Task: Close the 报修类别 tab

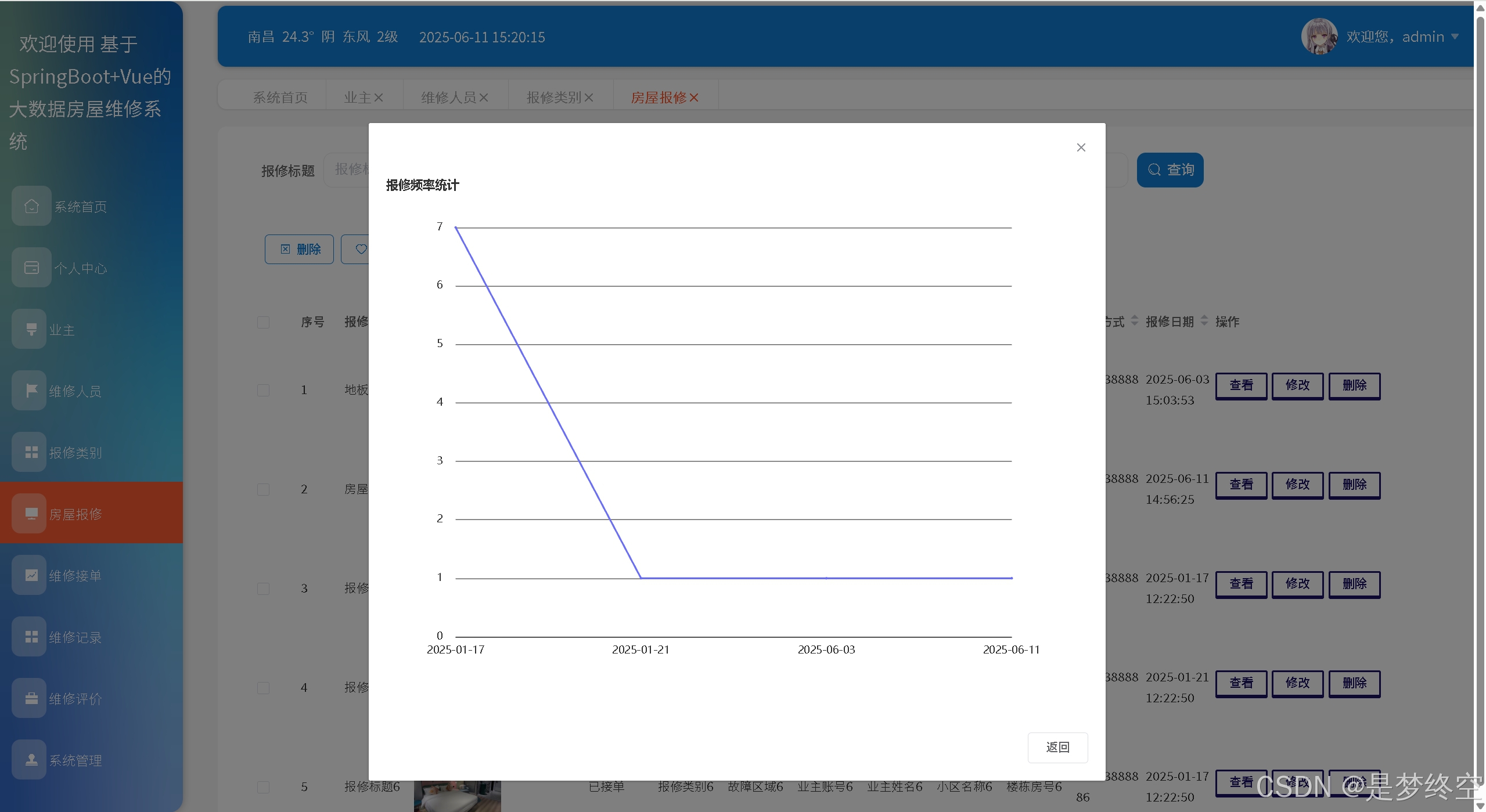Action: tap(589, 98)
